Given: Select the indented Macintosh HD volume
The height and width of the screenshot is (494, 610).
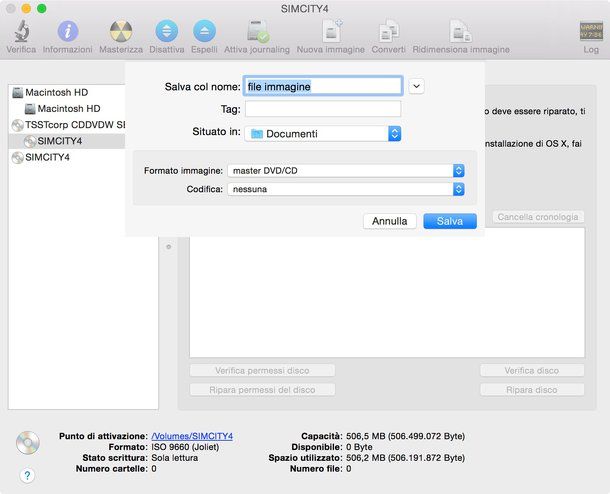Looking at the screenshot, I should pyautogui.click(x=67, y=109).
